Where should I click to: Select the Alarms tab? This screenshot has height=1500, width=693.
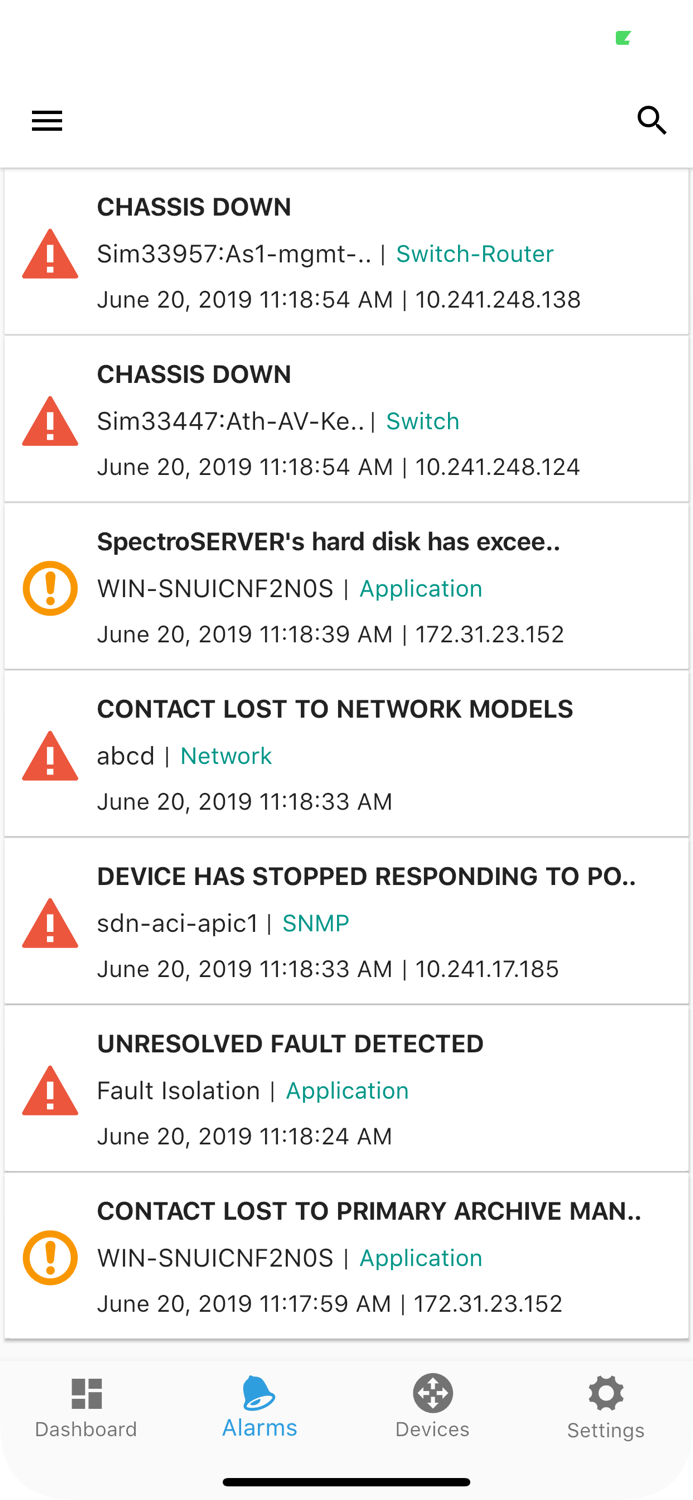(259, 1407)
